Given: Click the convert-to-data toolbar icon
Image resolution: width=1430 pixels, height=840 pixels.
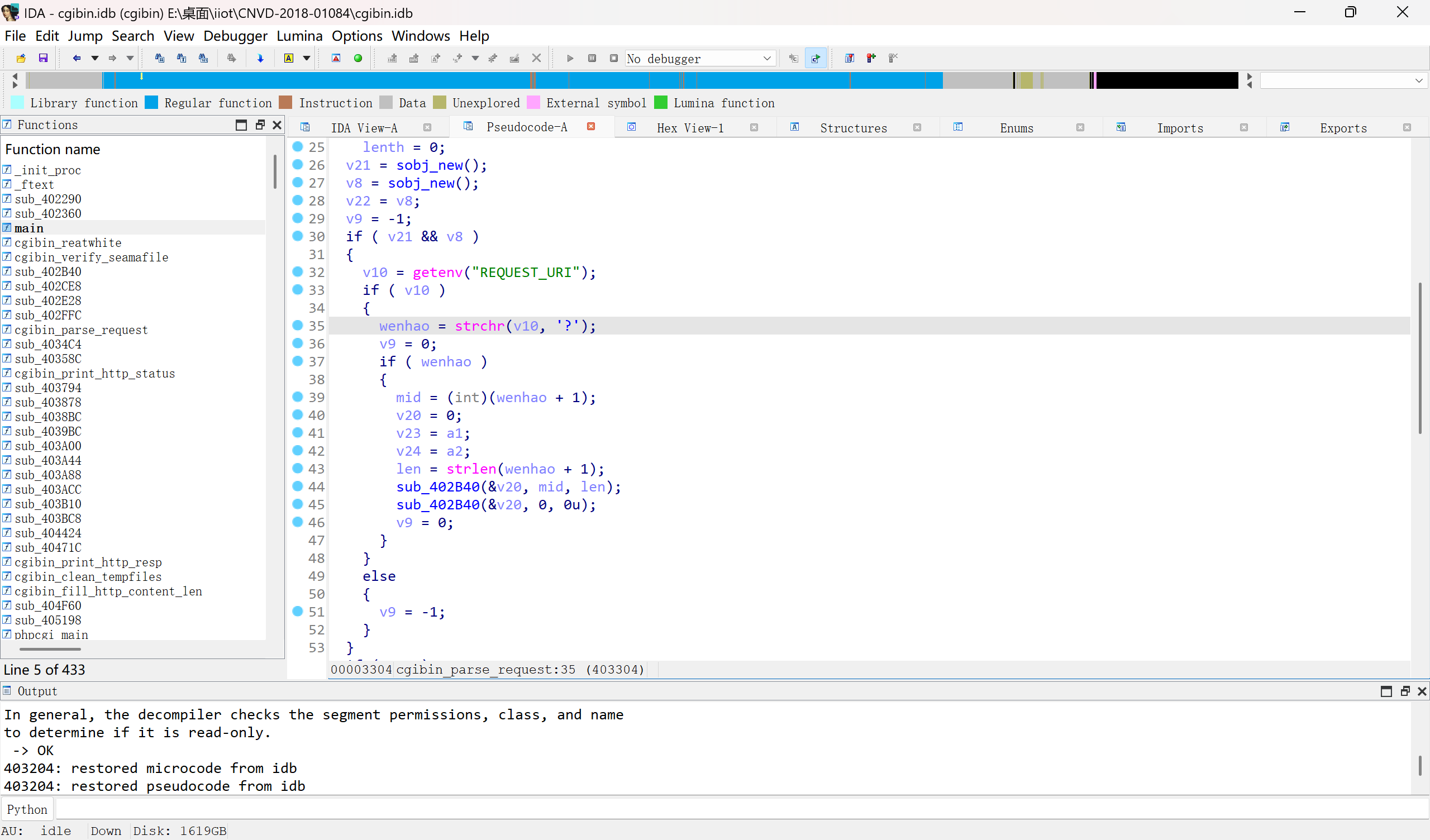Looking at the screenshot, I should [414, 58].
